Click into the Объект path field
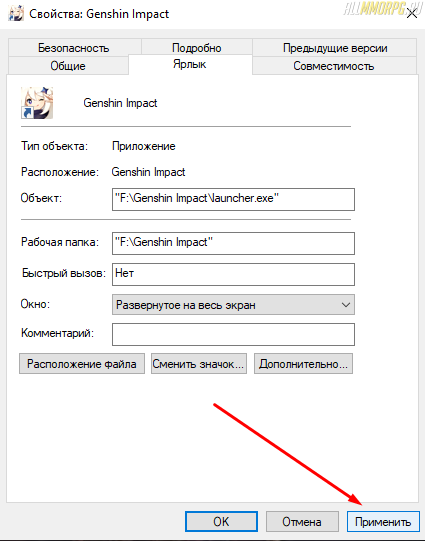Viewport: 425px width, 541px height. click(233, 199)
